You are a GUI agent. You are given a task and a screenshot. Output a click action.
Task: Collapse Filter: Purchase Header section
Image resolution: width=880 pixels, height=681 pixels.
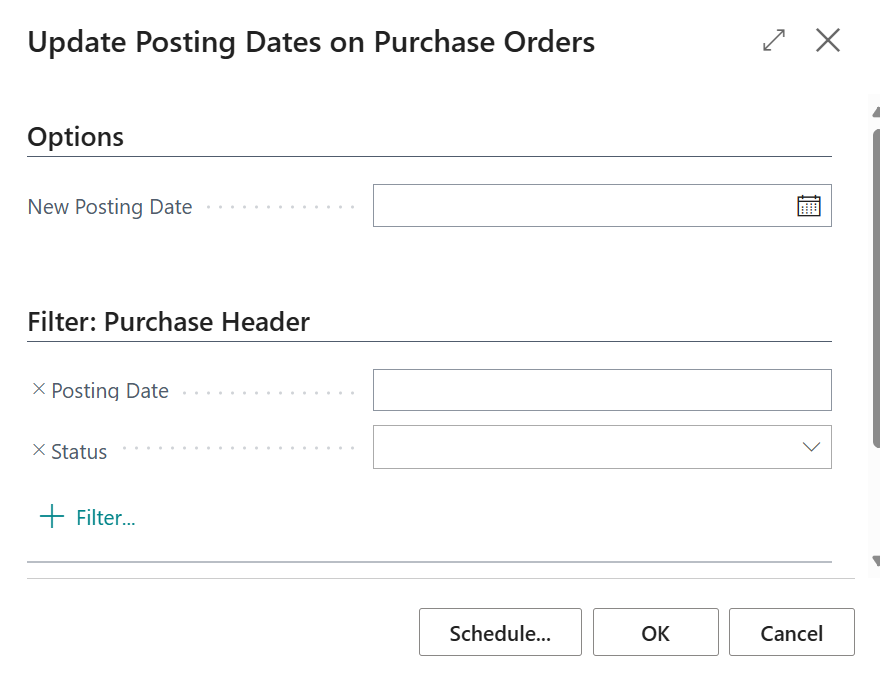tap(168, 322)
